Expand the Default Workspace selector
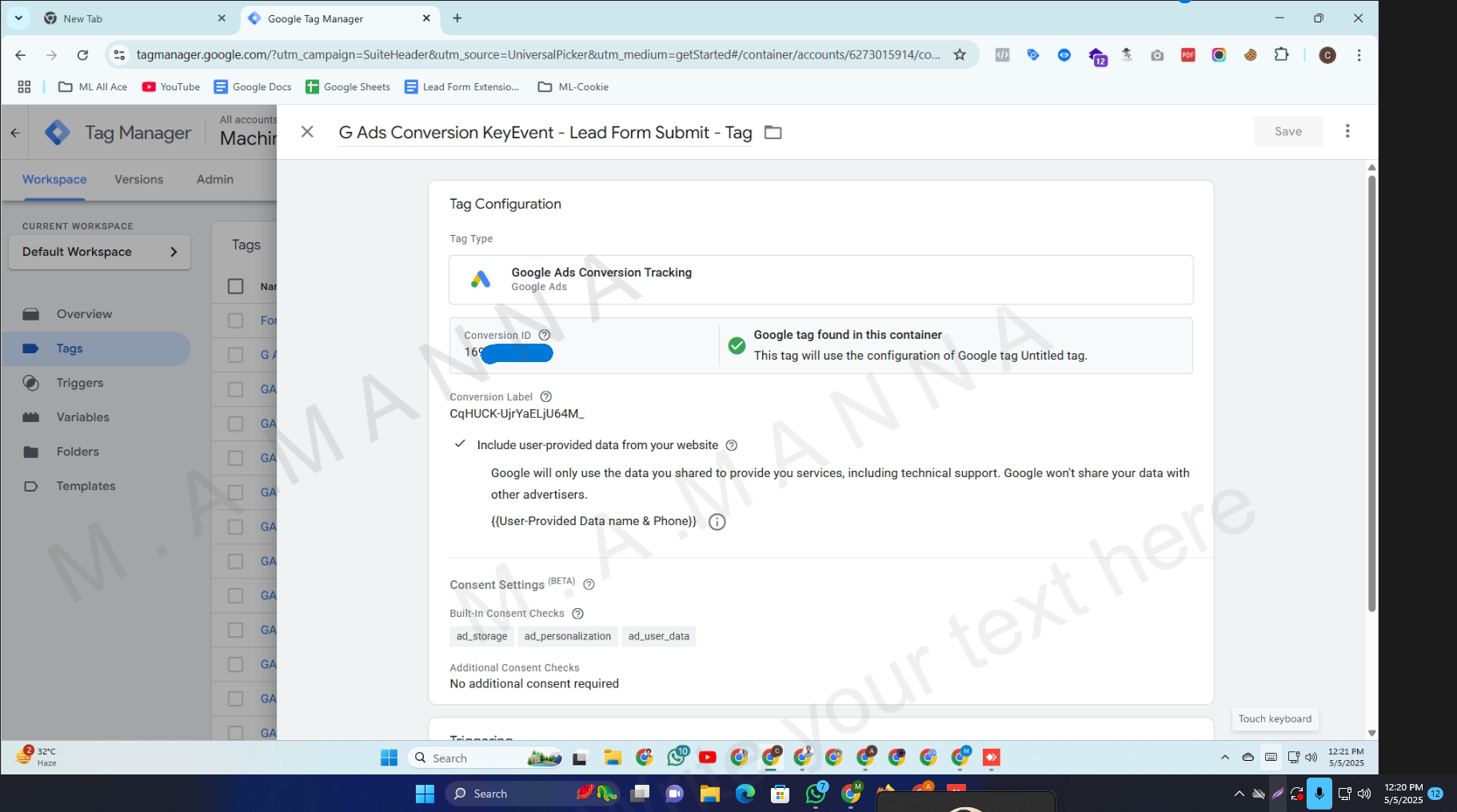Viewport: 1457px width, 812px height. (x=100, y=252)
